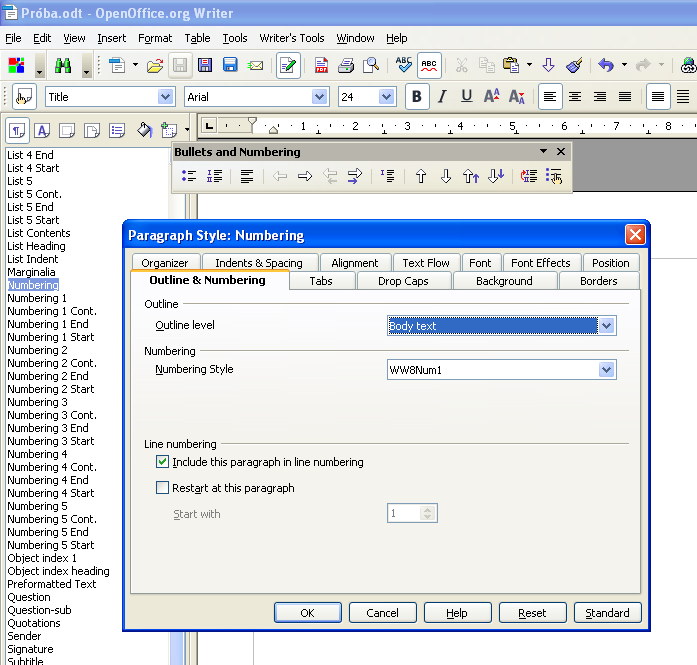The height and width of the screenshot is (665, 697).
Task: Click the Fill Format Mode paint bucket
Action: 144,130
